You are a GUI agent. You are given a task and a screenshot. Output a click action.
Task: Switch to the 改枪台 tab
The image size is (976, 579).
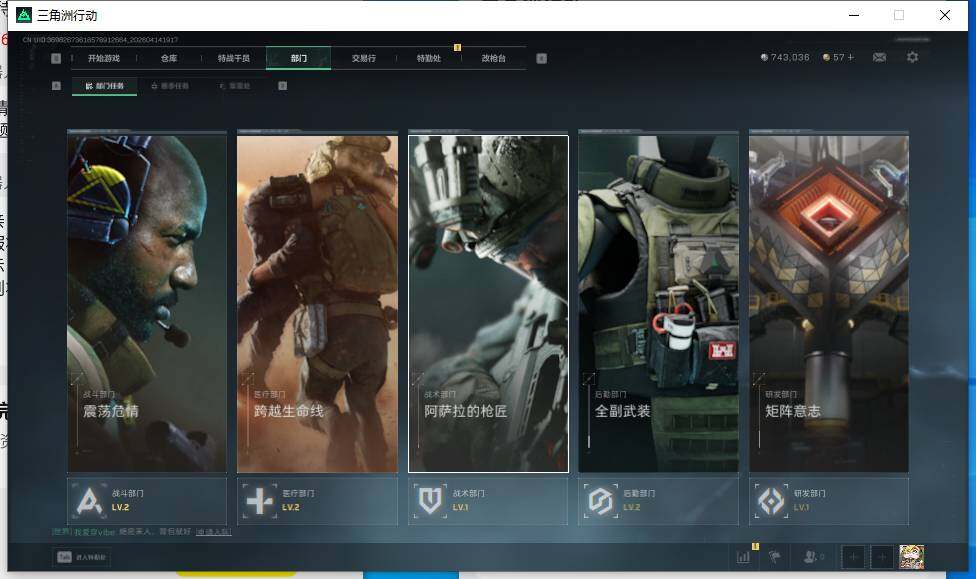[x=494, y=59]
